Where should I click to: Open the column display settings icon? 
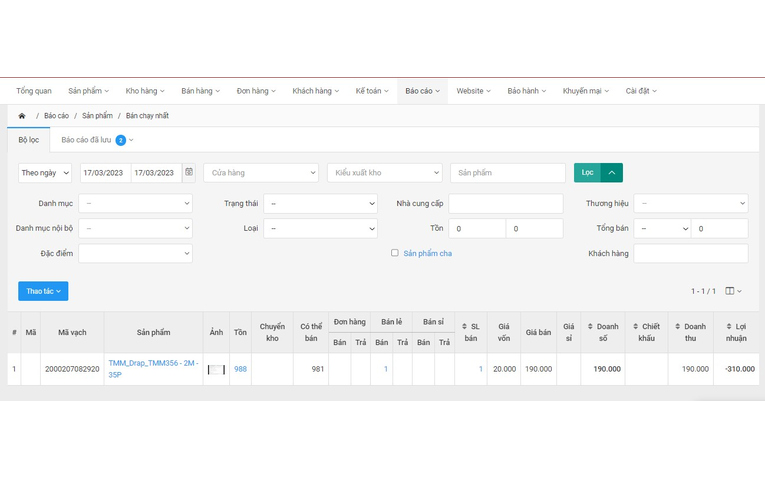coord(733,291)
